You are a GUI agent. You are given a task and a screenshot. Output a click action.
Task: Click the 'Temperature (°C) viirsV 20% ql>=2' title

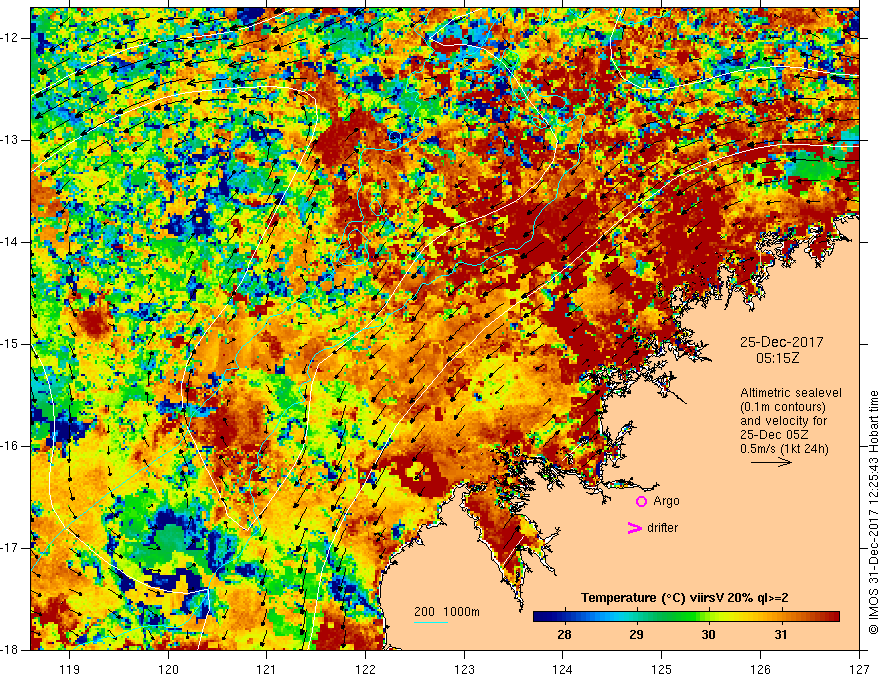click(x=684, y=598)
